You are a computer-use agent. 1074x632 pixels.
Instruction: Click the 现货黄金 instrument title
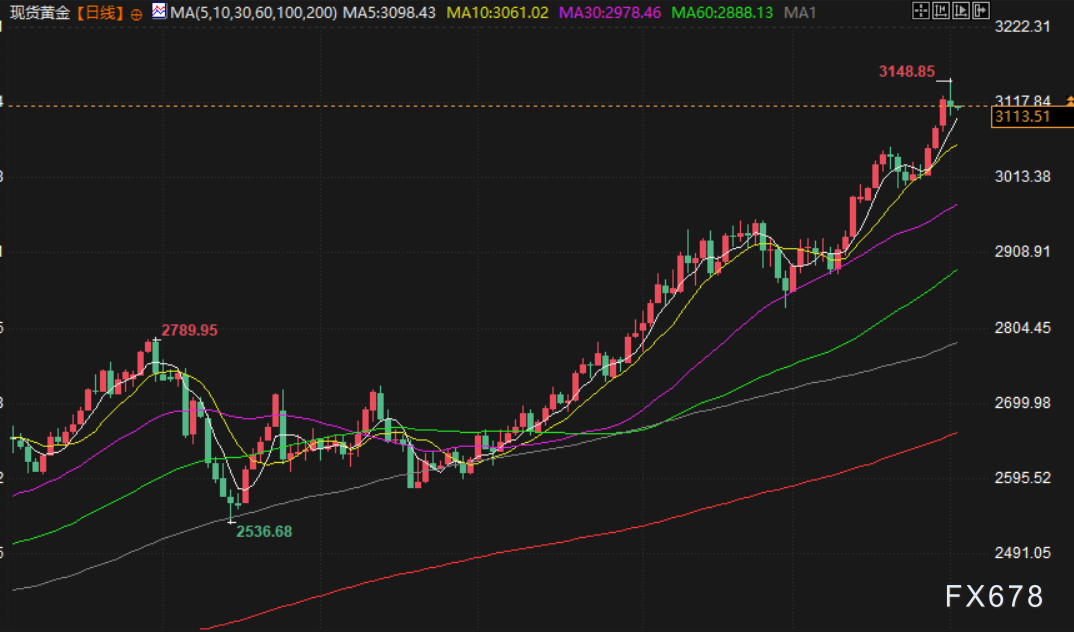[40, 13]
